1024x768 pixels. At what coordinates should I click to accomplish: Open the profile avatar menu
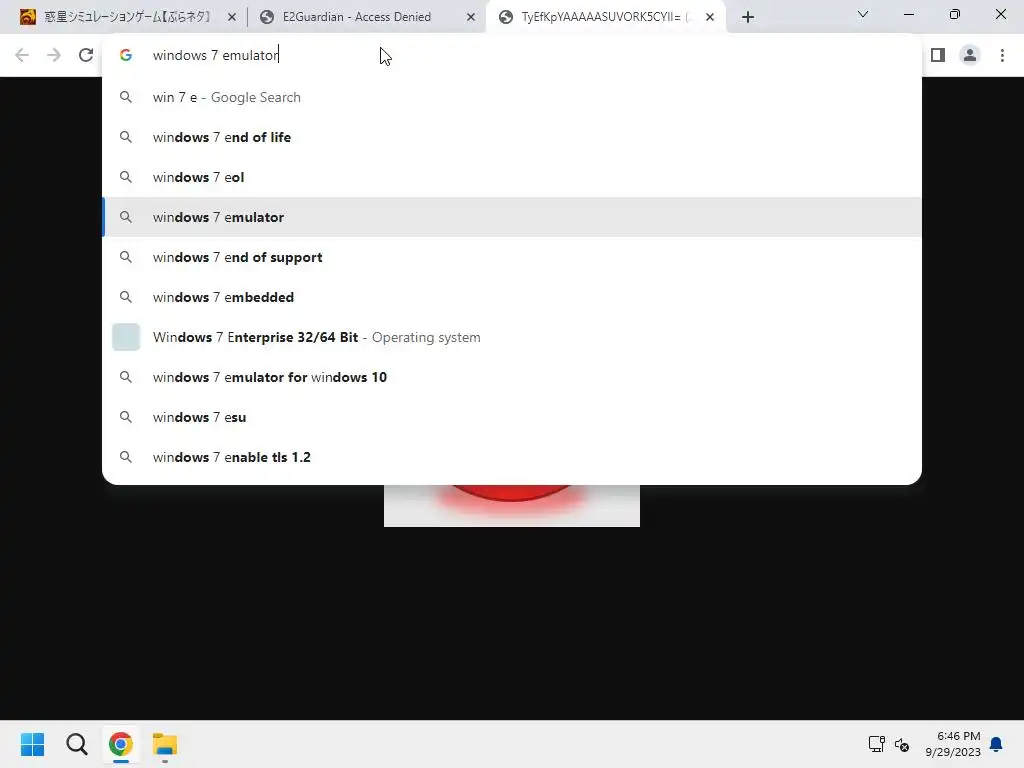(x=970, y=55)
